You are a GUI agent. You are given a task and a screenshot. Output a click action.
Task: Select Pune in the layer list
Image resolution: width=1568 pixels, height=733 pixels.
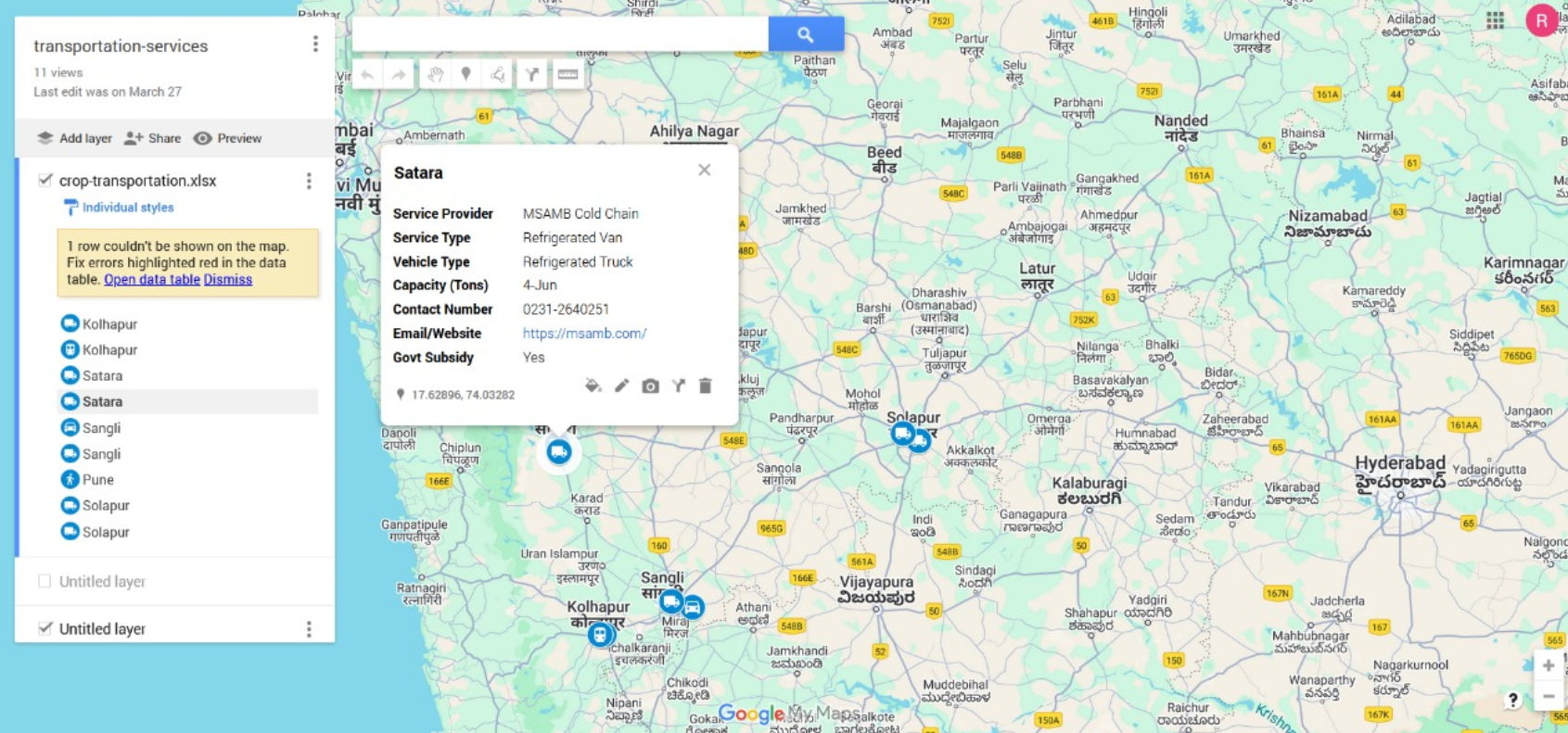coord(188,479)
